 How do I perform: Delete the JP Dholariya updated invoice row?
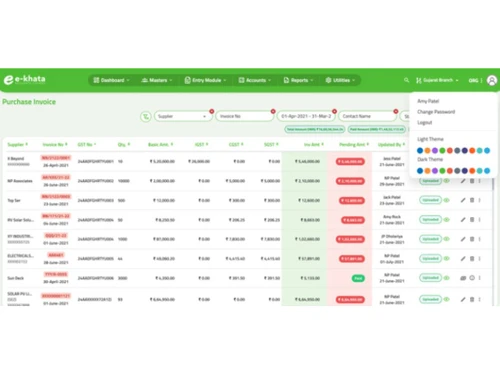(472, 239)
